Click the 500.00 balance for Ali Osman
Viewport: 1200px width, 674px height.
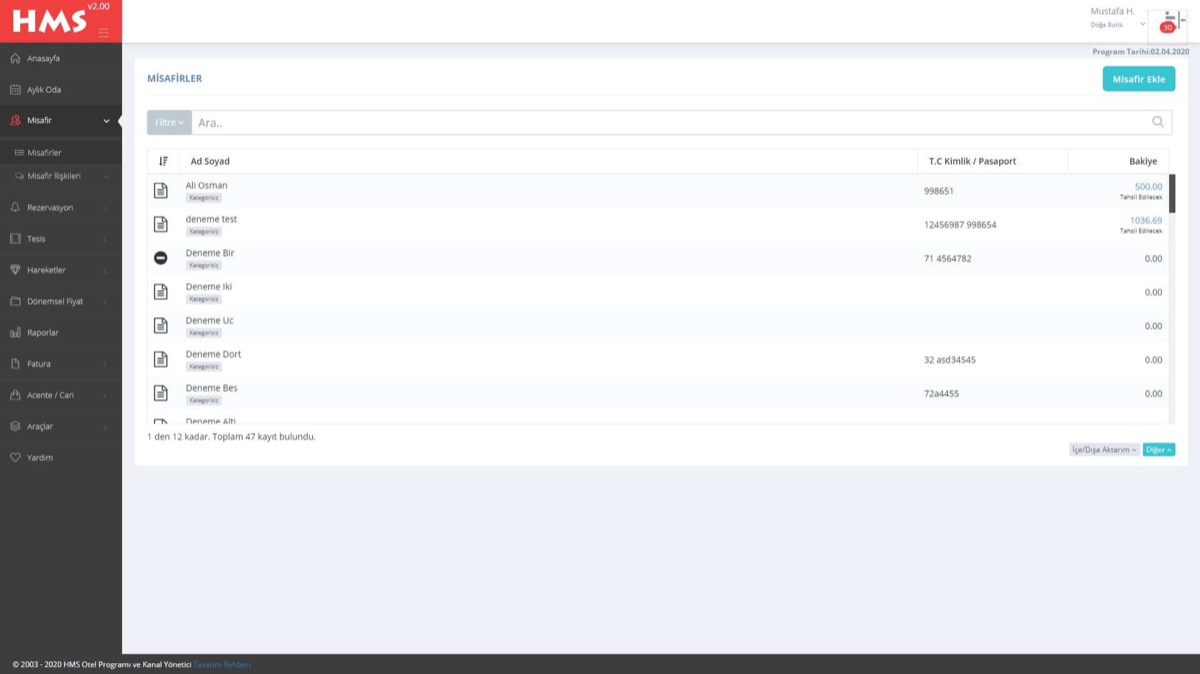(x=1148, y=186)
